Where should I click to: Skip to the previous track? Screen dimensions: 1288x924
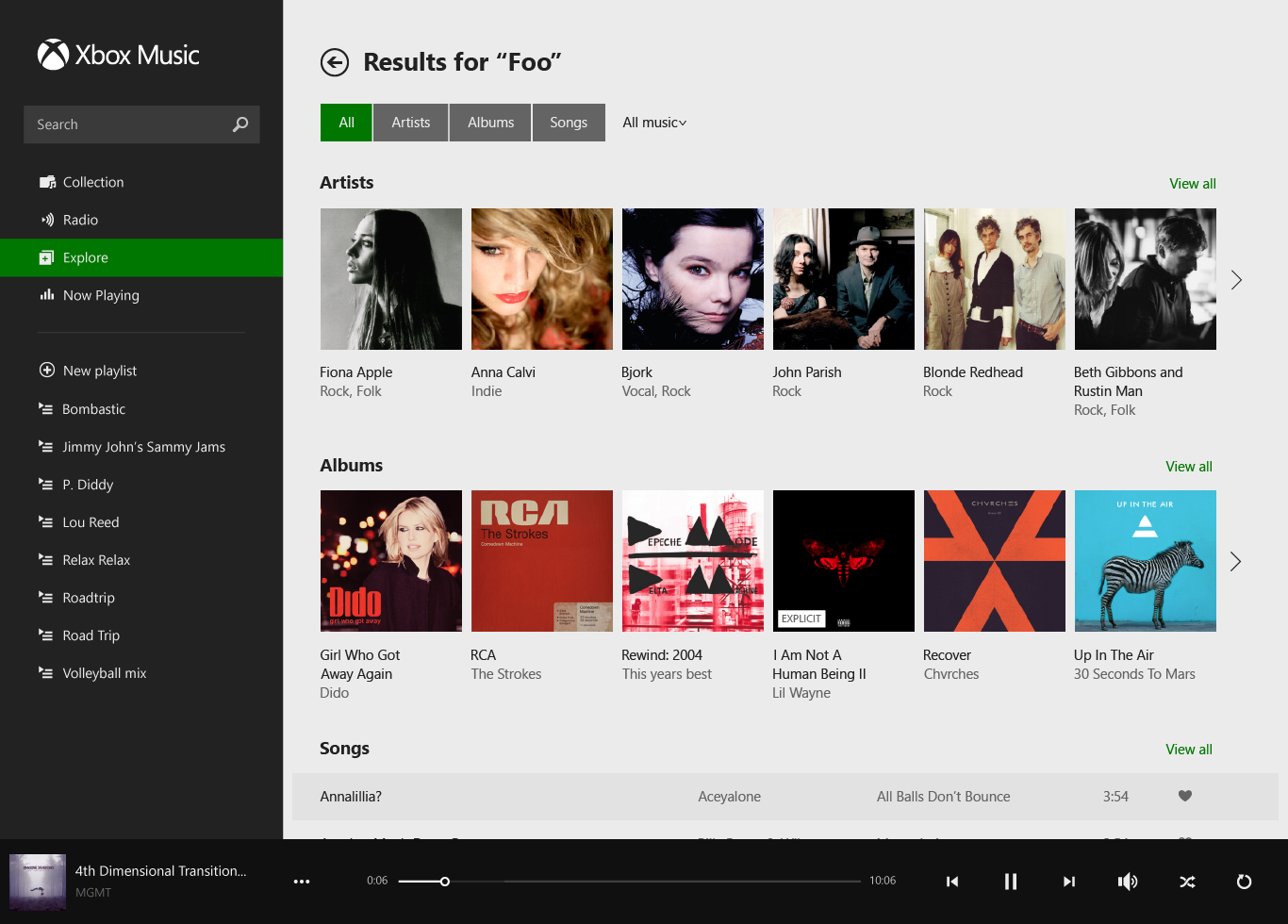(952, 882)
